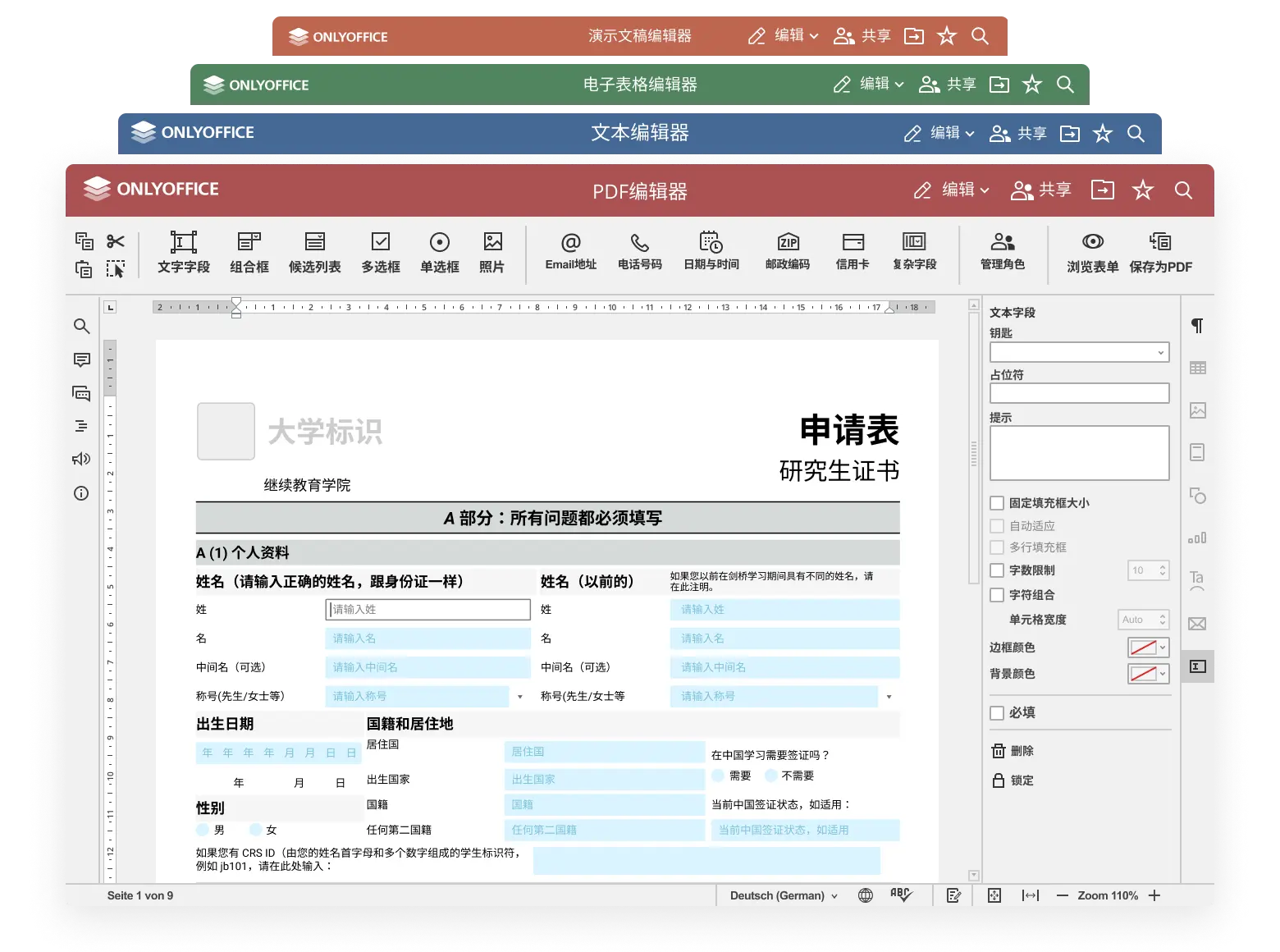The height and width of the screenshot is (952, 1280).
Task: Insert a 组合框 combo box
Action: point(249,252)
